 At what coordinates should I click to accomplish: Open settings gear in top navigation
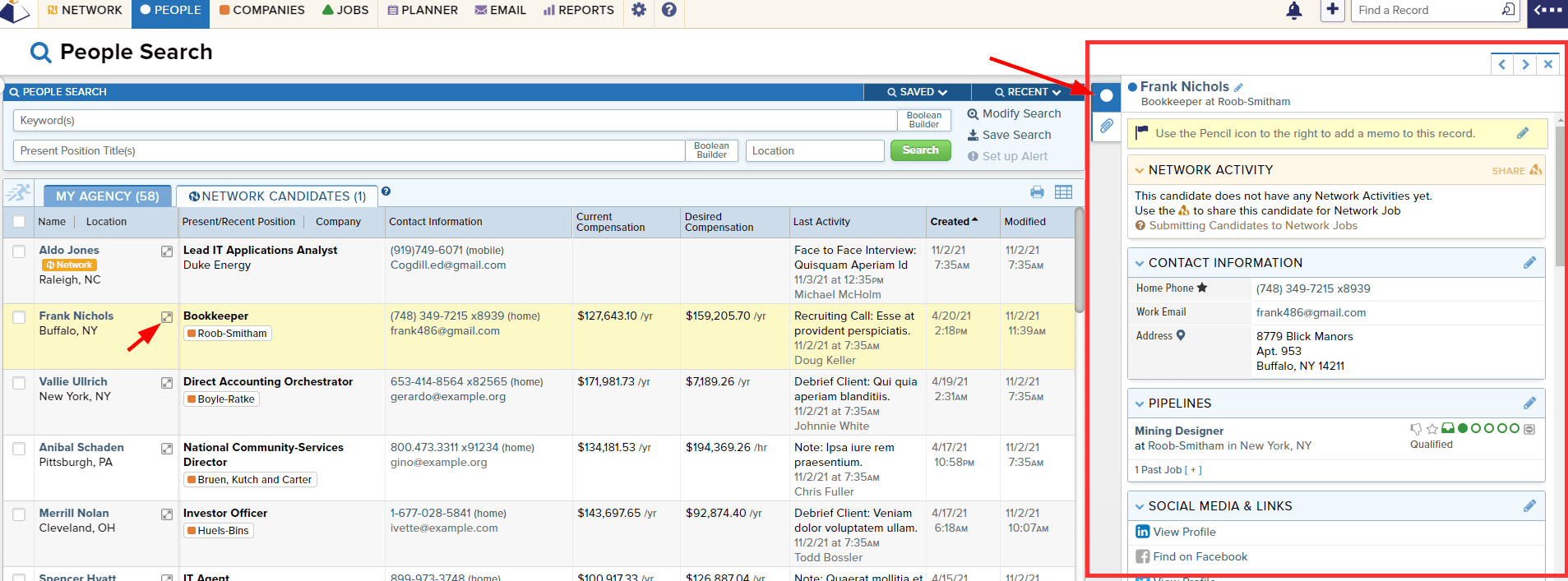639,10
